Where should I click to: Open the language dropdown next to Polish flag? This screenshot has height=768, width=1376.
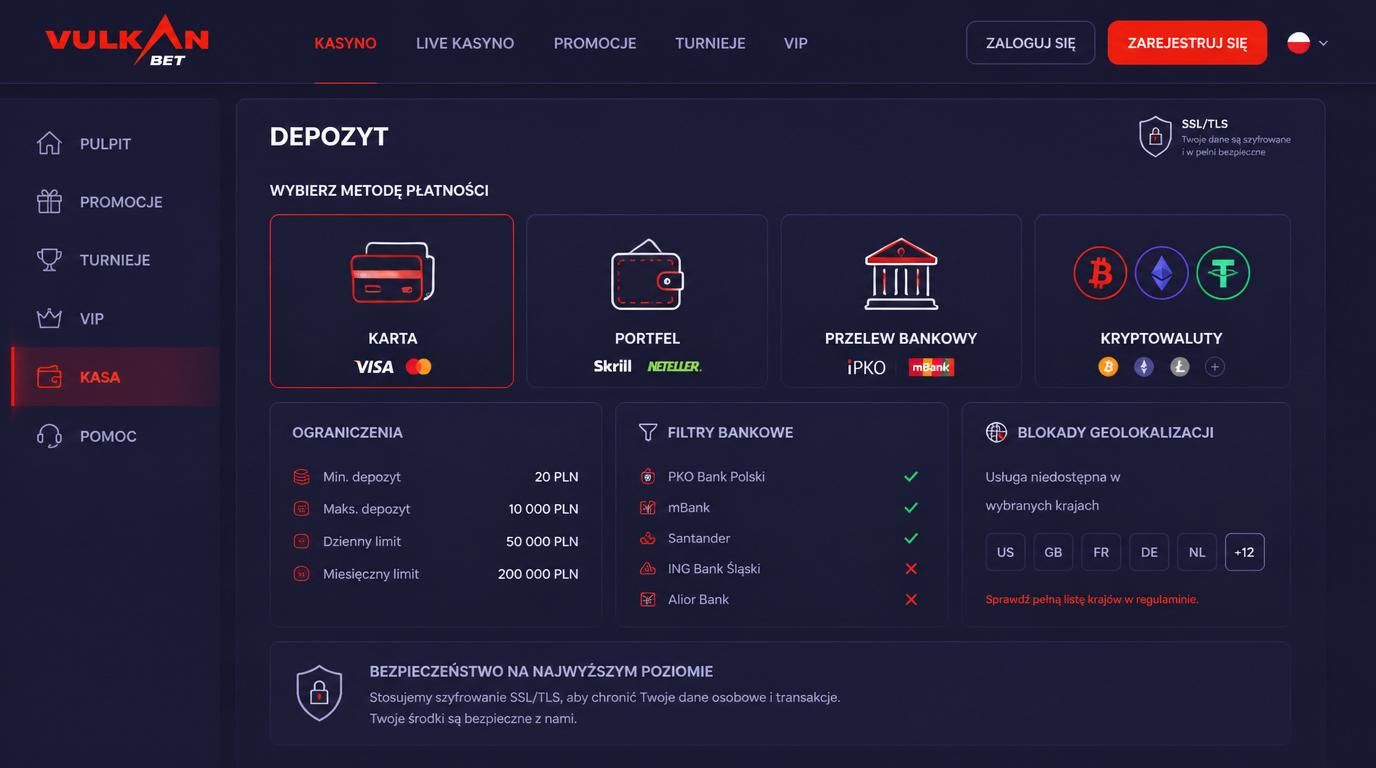point(1324,43)
